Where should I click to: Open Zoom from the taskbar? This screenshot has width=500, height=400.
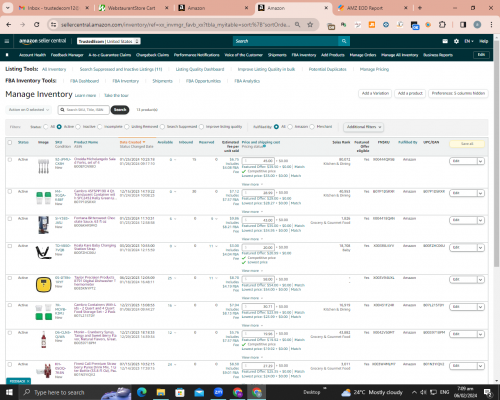pyautogui.click(x=218, y=392)
